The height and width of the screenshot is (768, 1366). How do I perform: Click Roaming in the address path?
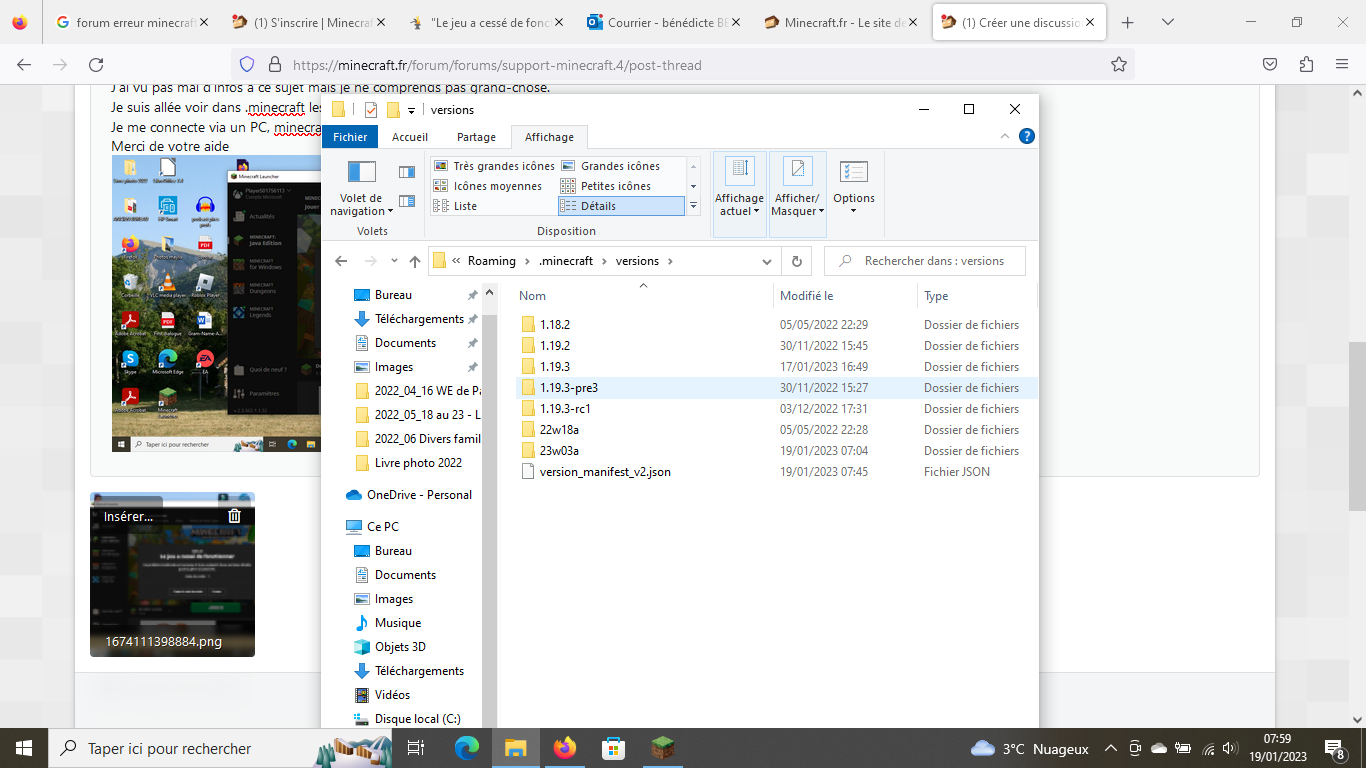coord(492,261)
